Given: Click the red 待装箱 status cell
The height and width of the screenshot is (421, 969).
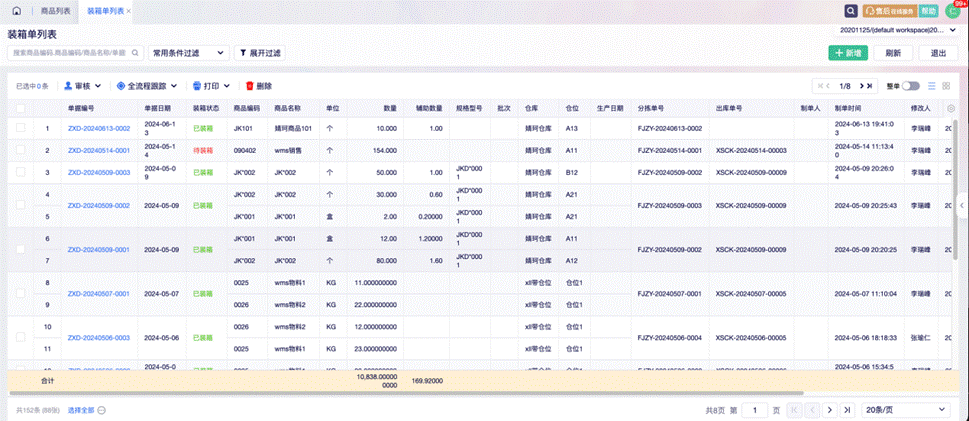Looking at the screenshot, I should [203, 150].
